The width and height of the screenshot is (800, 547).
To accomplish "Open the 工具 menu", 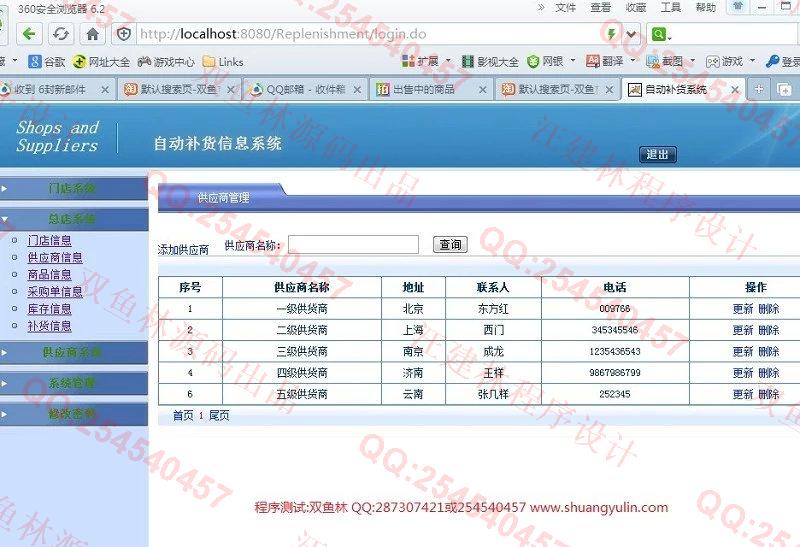I will [x=670, y=7].
